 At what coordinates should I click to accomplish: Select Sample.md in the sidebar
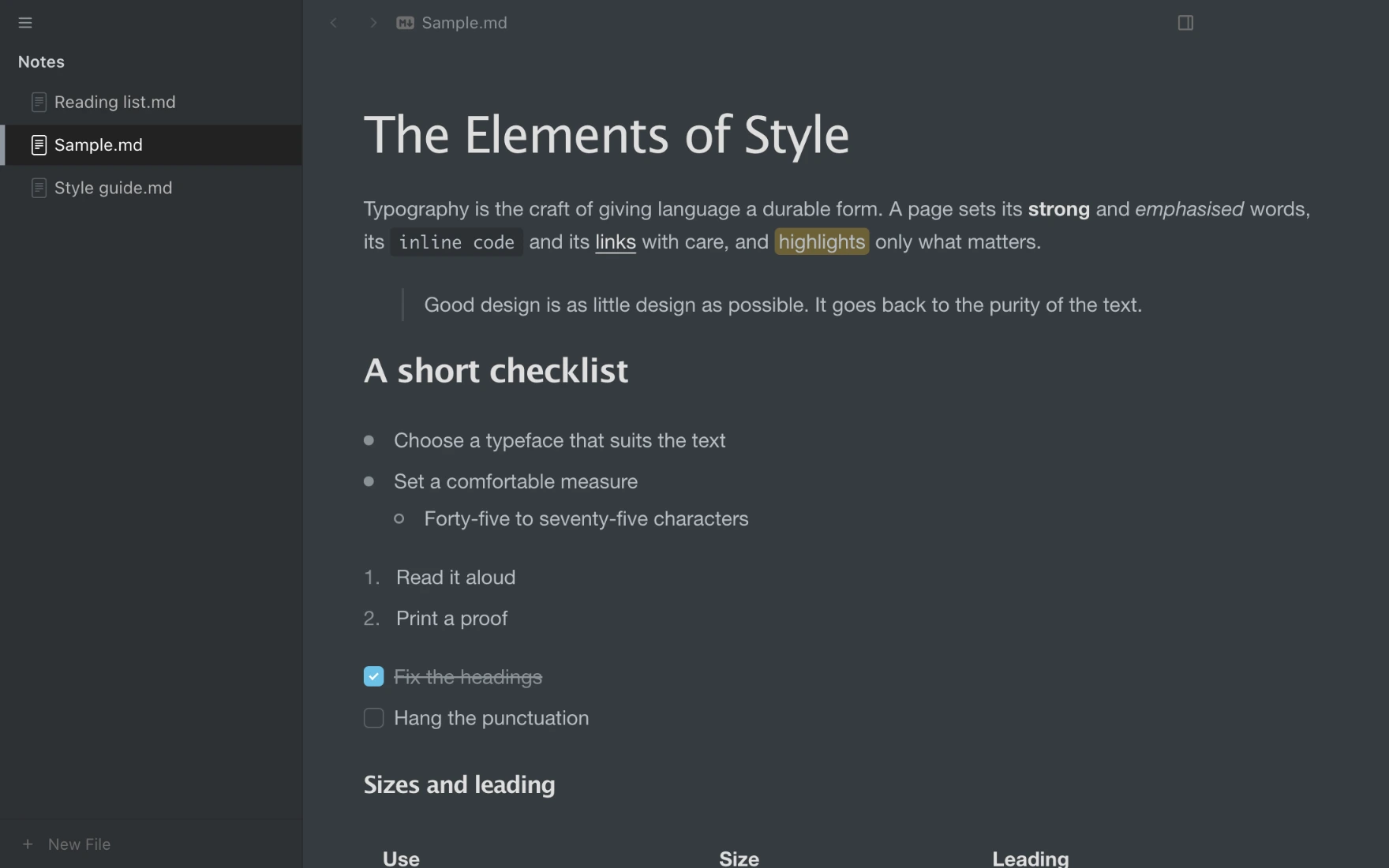coord(152,145)
